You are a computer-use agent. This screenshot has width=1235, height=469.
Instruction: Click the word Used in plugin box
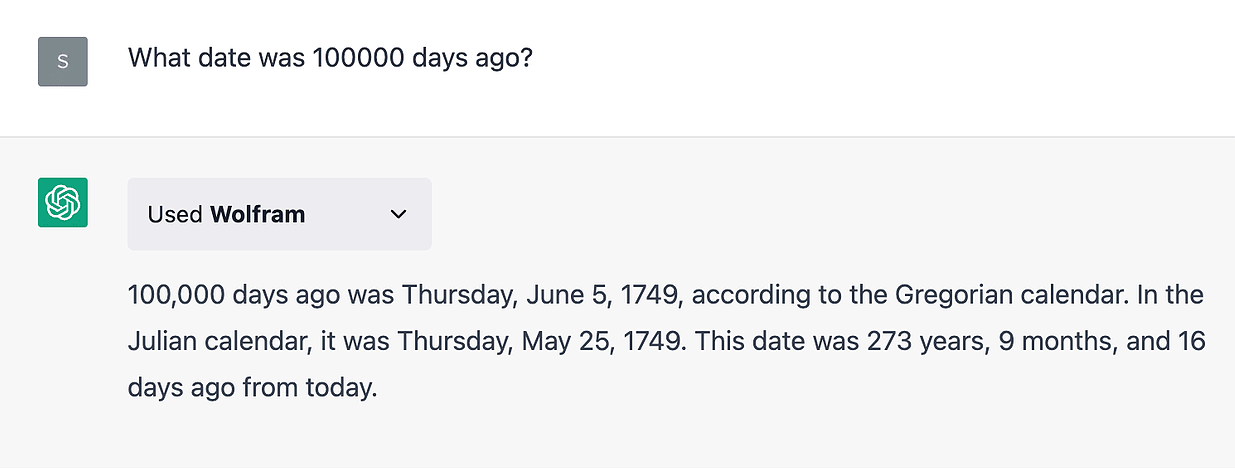coord(175,214)
